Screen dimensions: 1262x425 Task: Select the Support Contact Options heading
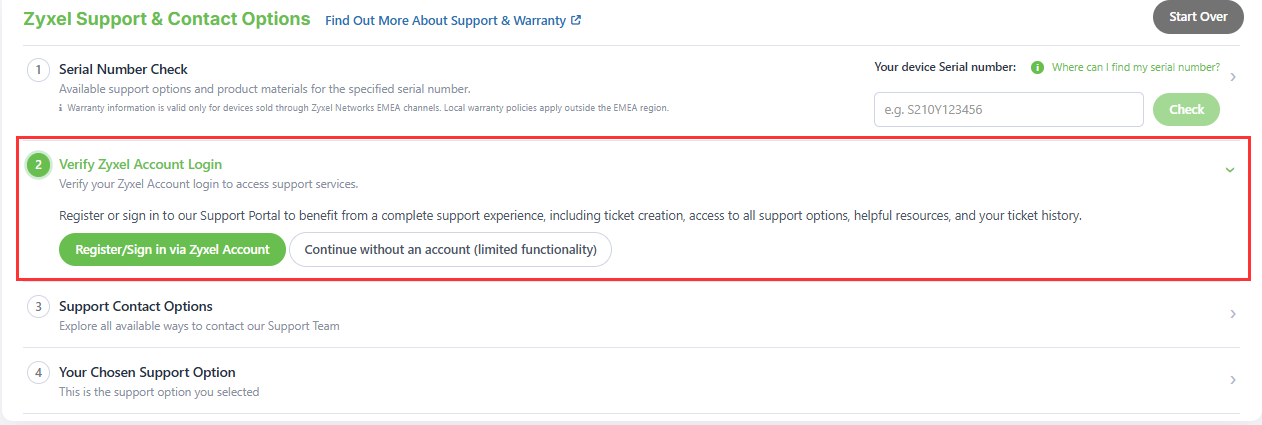point(136,306)
